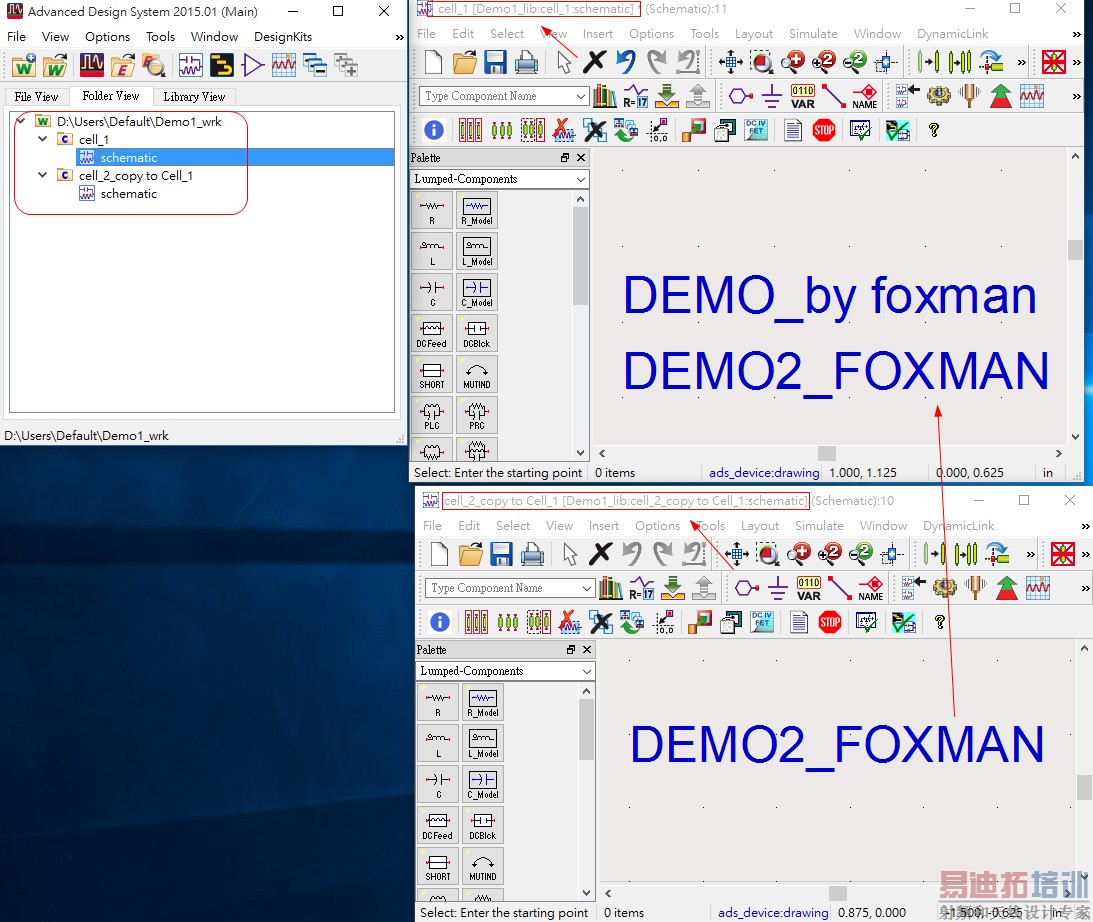This screenshot has height=922, width=1093.
Task: Click cell_1 palette vertical scrollbar thumb
Action: coord(580,256)
